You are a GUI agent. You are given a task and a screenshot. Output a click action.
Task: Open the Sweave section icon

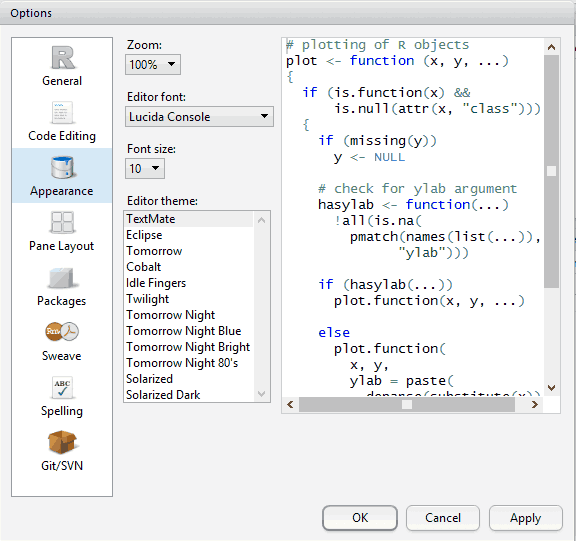[62, 332]
